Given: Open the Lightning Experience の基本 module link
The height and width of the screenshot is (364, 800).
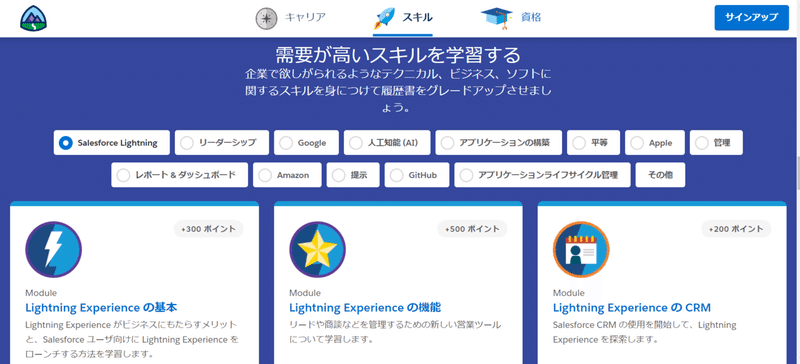Looking at the screenshot, I should pos(101,308).
